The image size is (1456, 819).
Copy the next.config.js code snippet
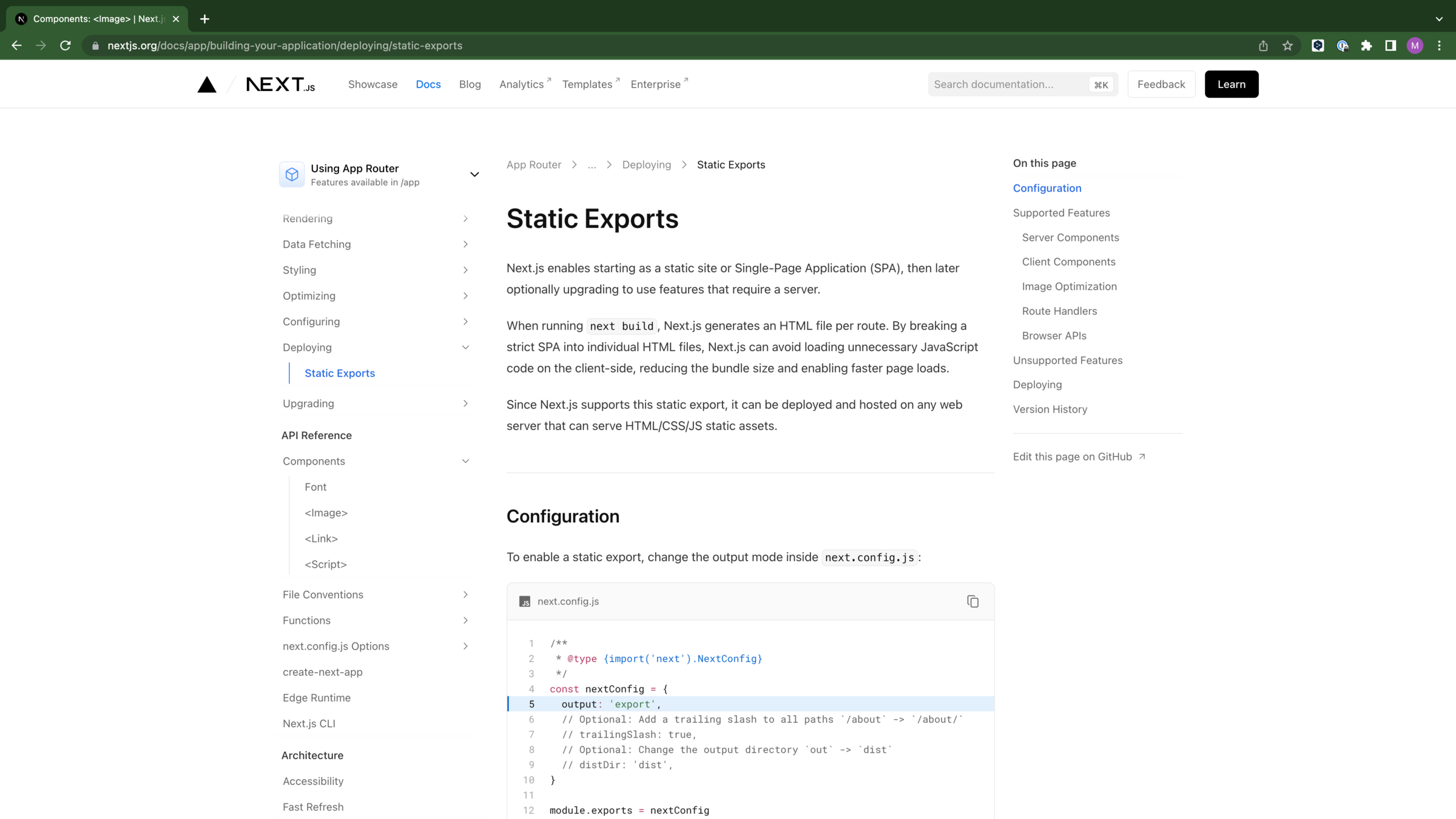coord(972,601)
